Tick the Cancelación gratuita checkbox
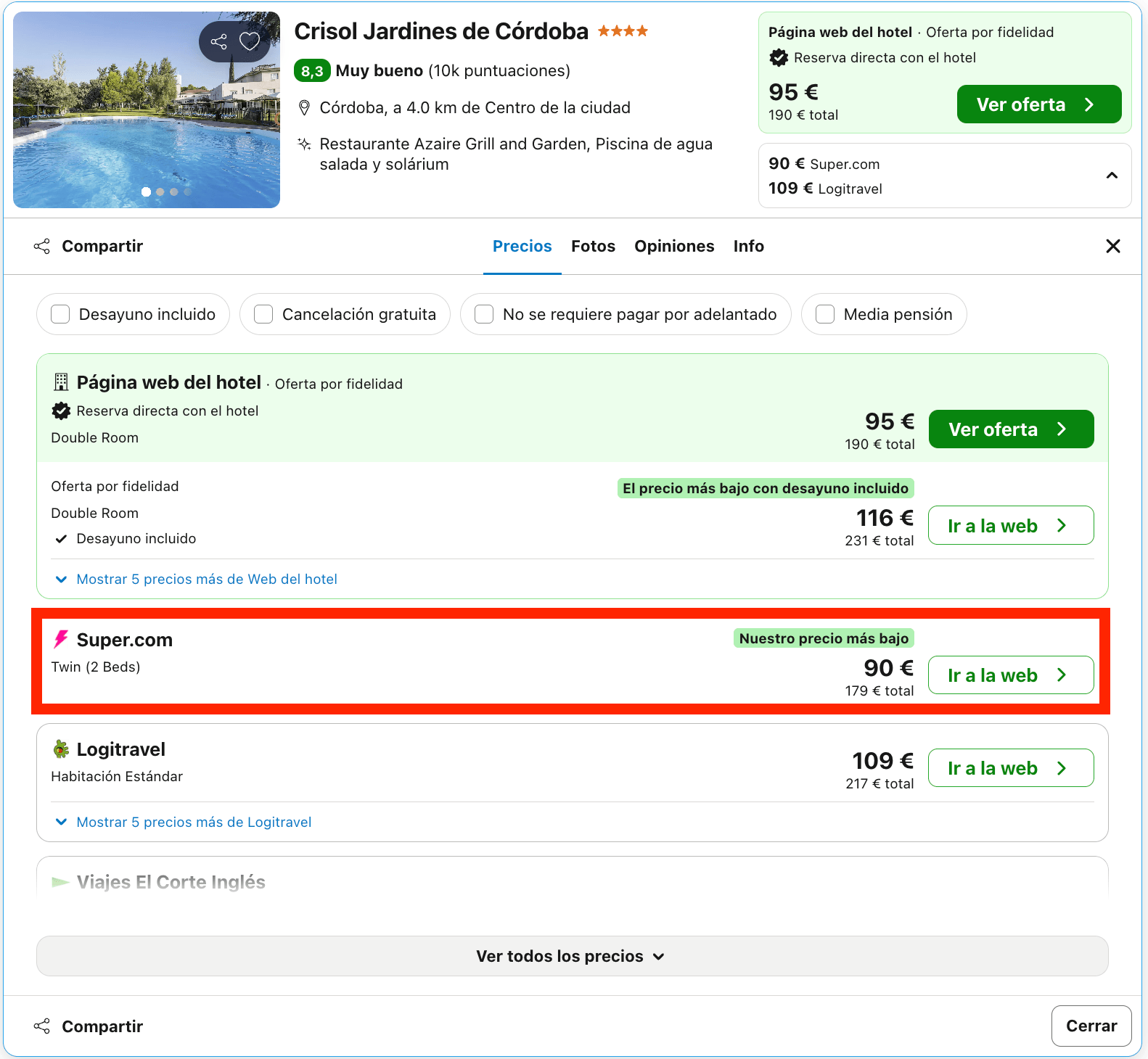Image resolution: width=1148 pixels, height=1059 pixels. point(263,314)
